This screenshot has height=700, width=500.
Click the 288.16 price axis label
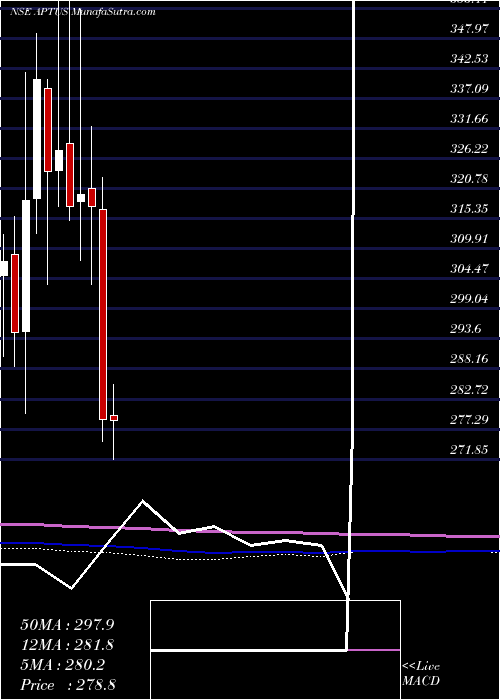(x=468, y=359)
